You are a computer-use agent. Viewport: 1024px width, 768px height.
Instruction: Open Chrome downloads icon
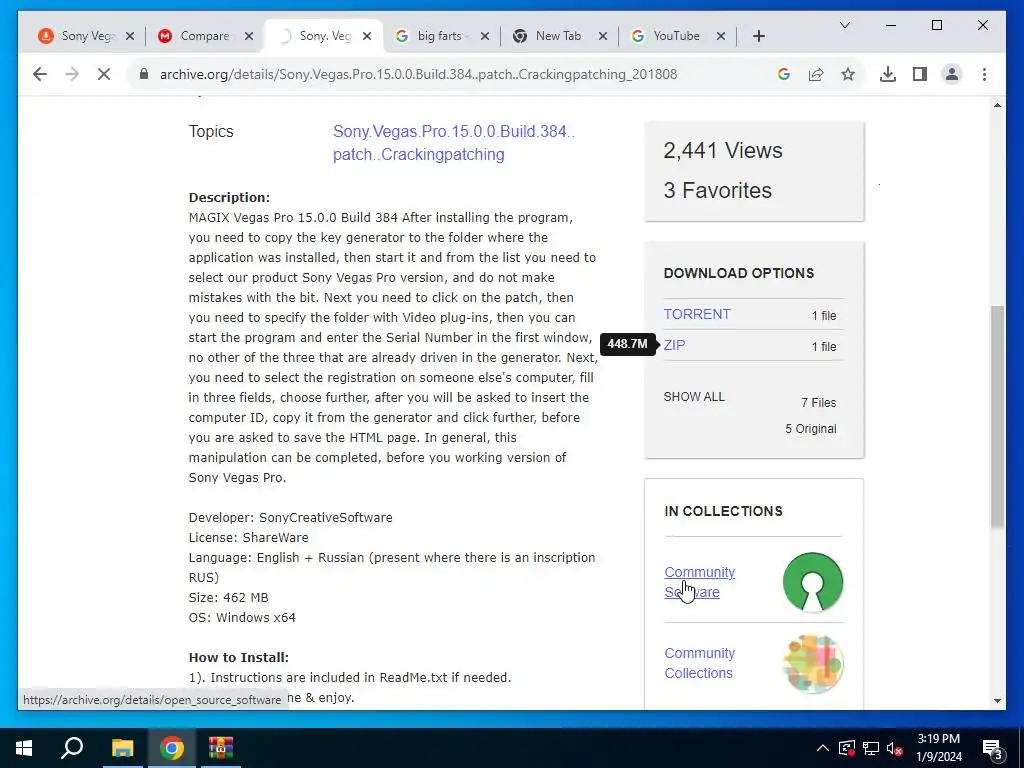click(x=888, y=74)
